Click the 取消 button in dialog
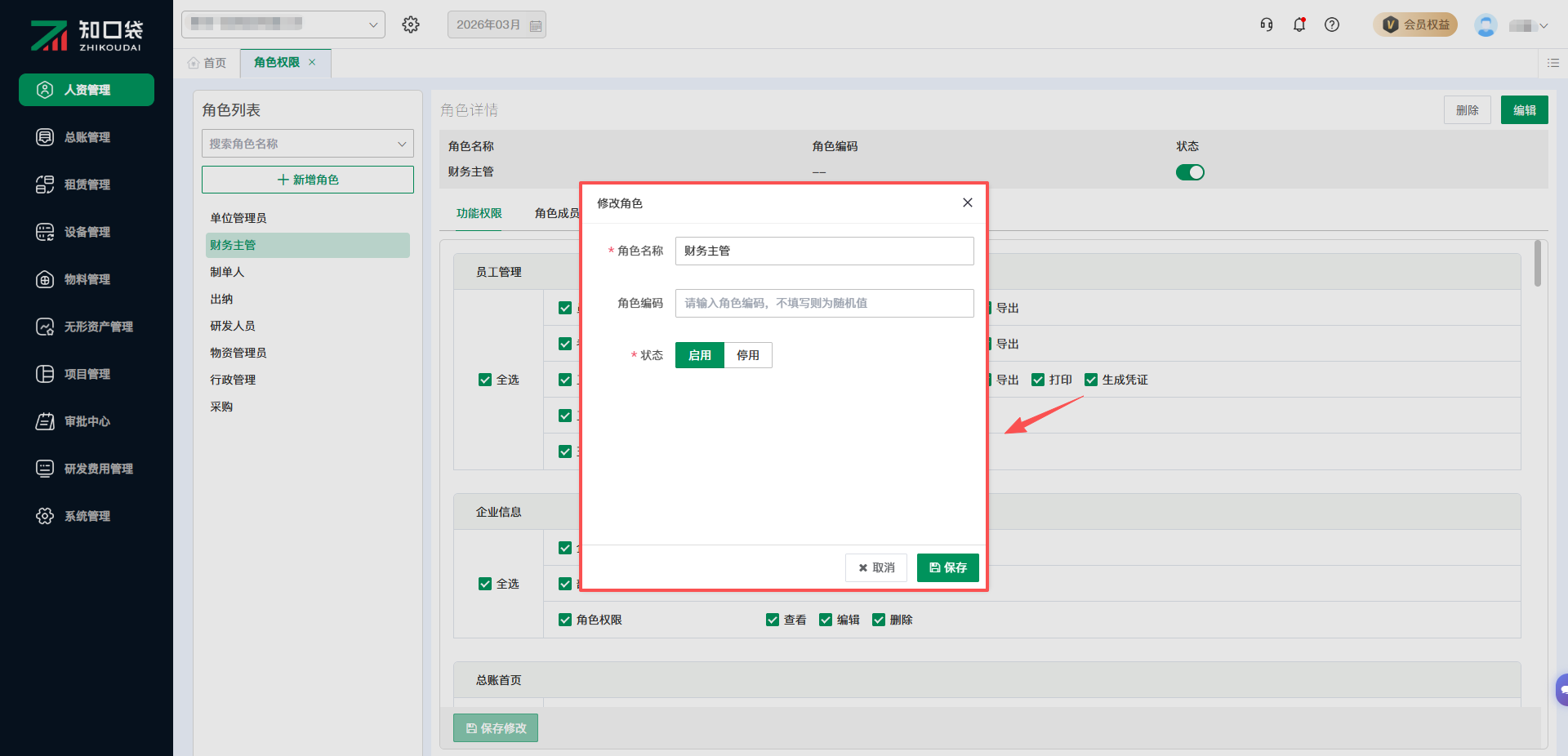 (876, 567)
